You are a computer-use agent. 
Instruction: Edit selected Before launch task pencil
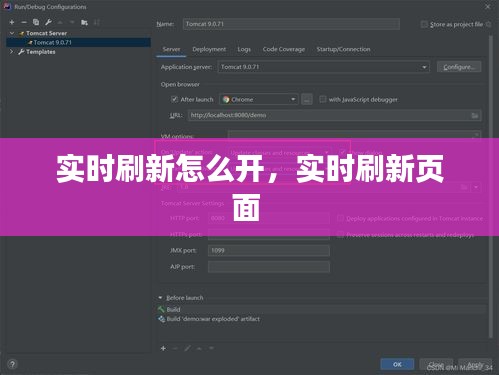coord(187,348)
